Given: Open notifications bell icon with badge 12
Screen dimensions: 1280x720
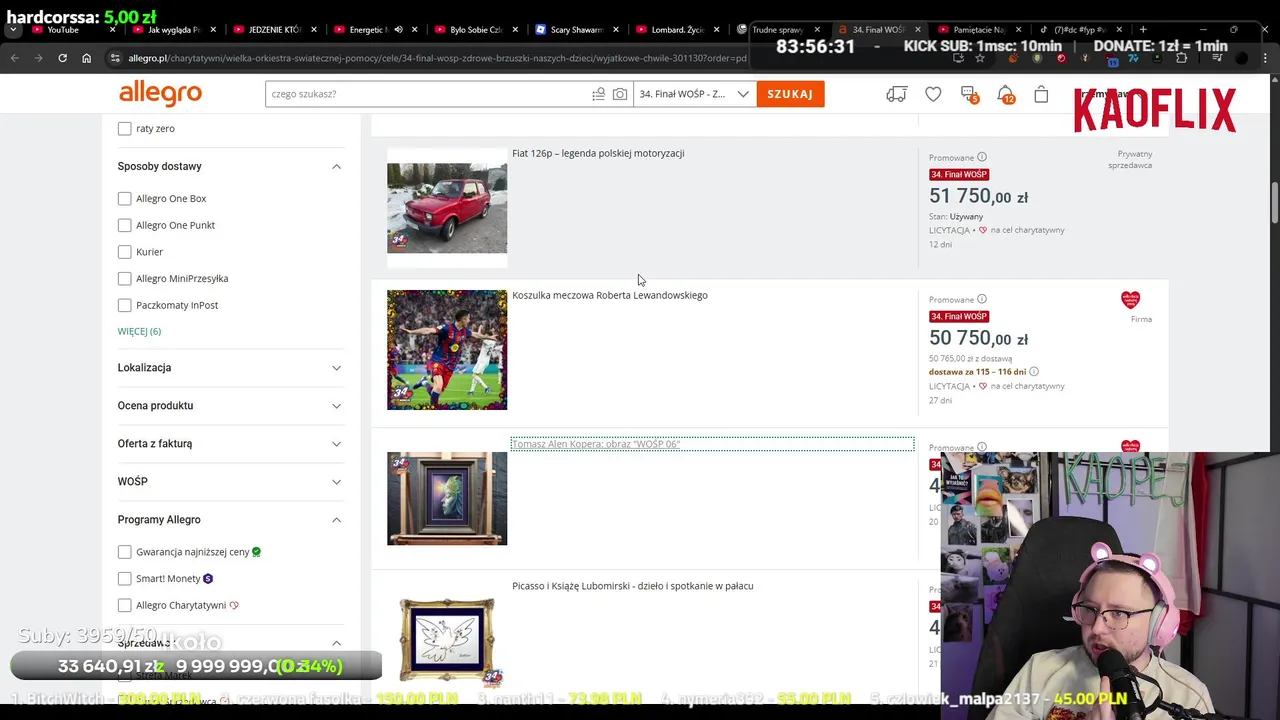Looking at the screenshot, I should [1005, 94].
